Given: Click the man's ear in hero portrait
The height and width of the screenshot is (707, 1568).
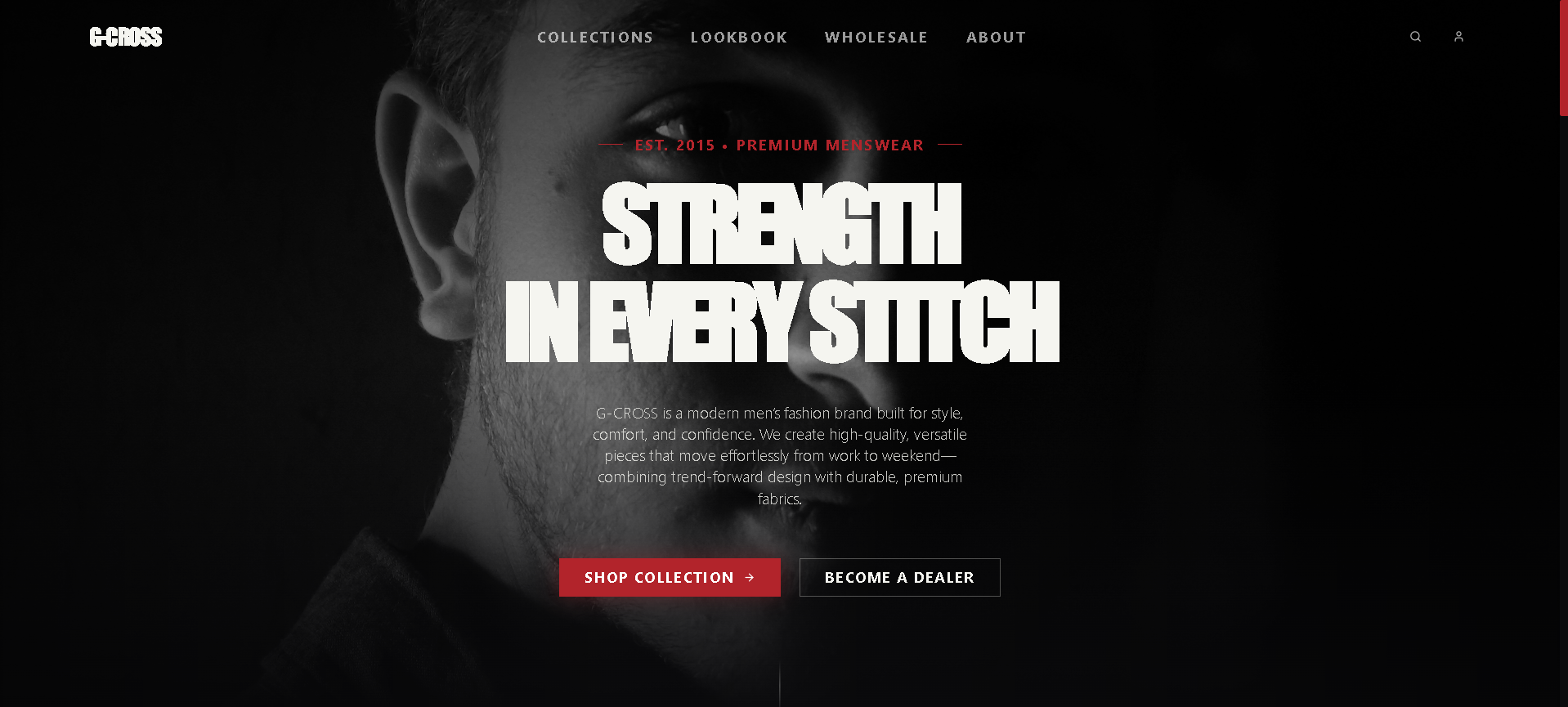Looking at the screenshot, I should [429, 204].
